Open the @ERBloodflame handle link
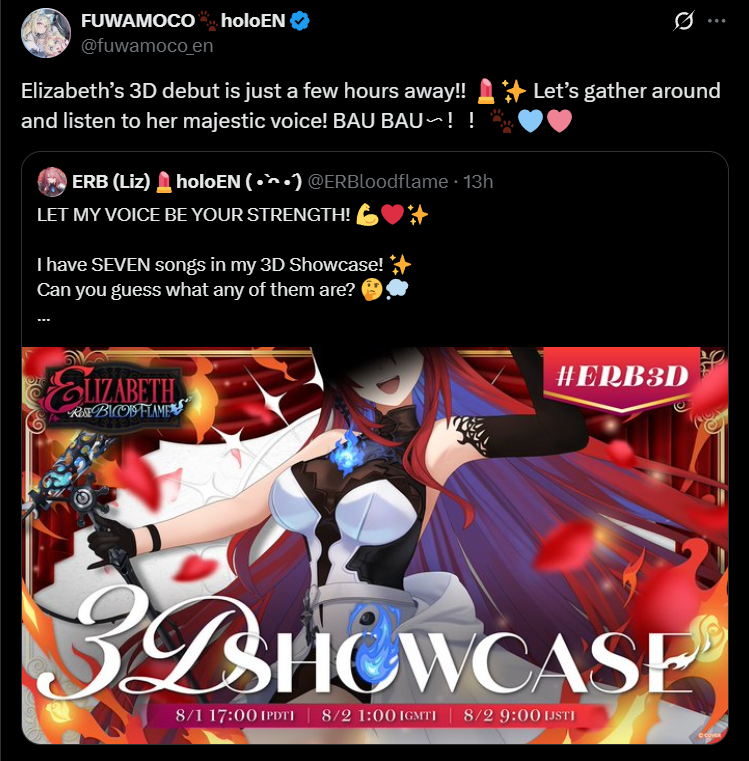Image resolution: width=749 pixels, height=761 pixels. 378,182
